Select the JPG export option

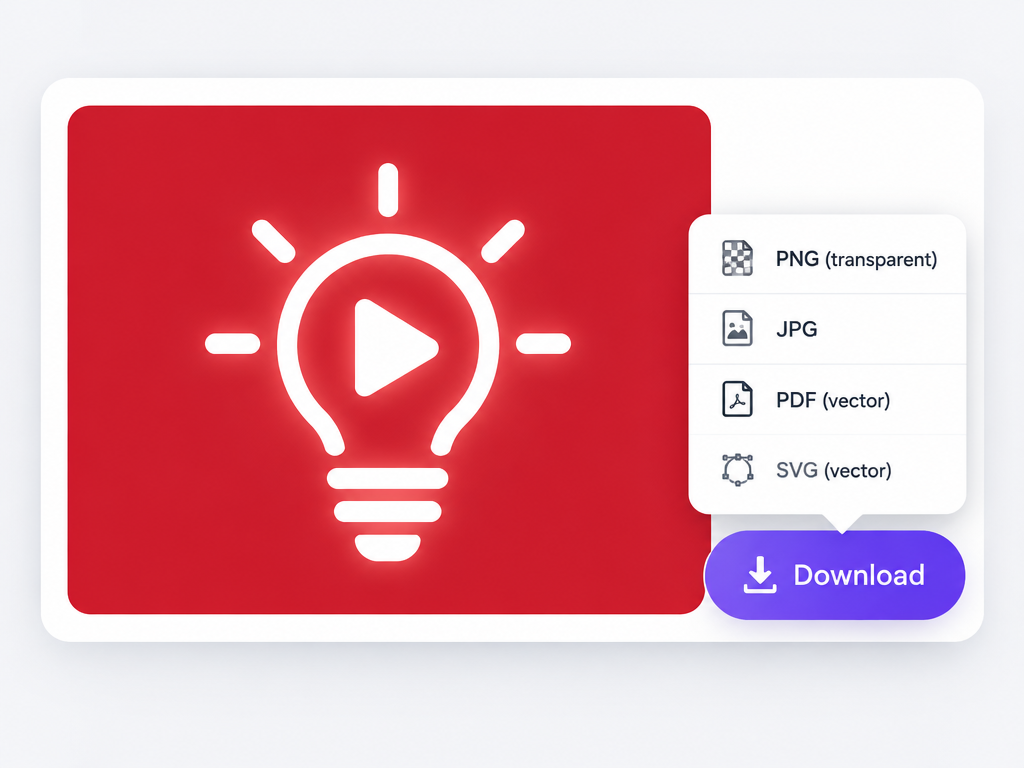(x=827, y=329)
